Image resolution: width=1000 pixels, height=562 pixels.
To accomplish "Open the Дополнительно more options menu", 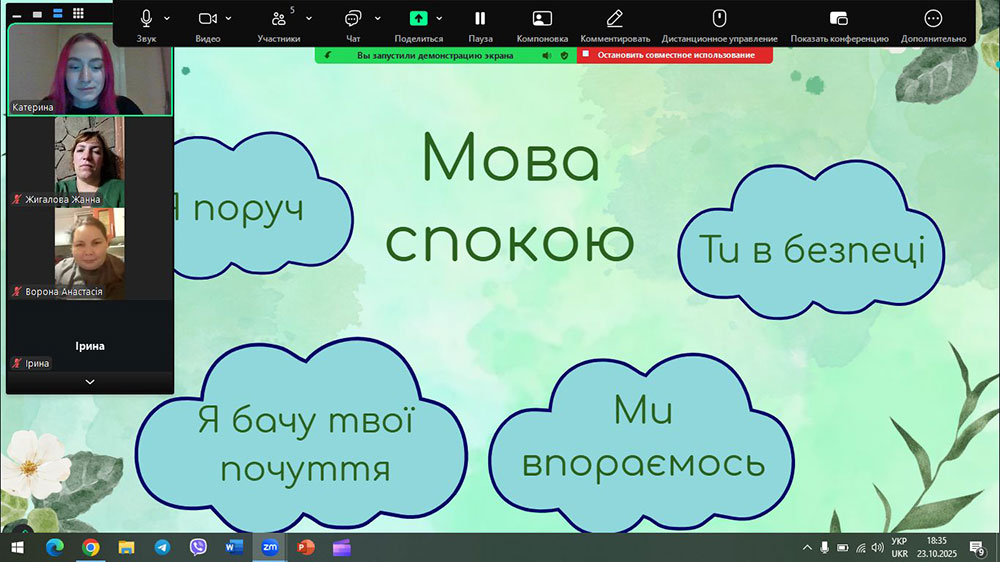I will point(933,19).
